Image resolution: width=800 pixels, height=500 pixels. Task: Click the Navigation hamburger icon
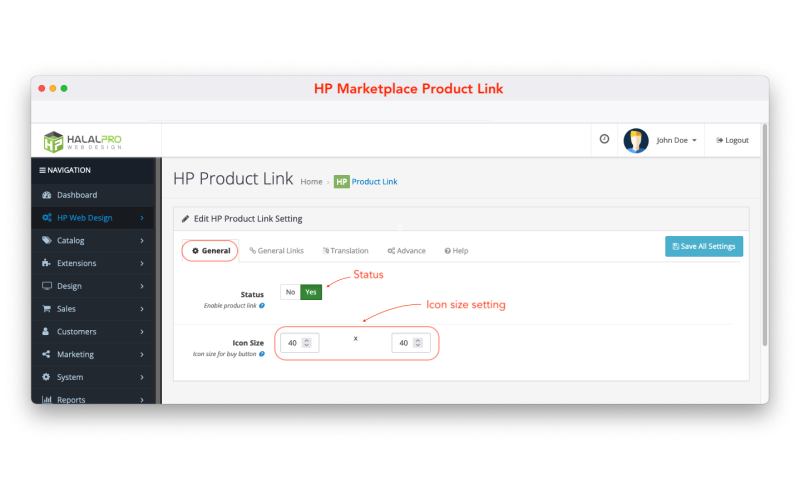point(42,170)
